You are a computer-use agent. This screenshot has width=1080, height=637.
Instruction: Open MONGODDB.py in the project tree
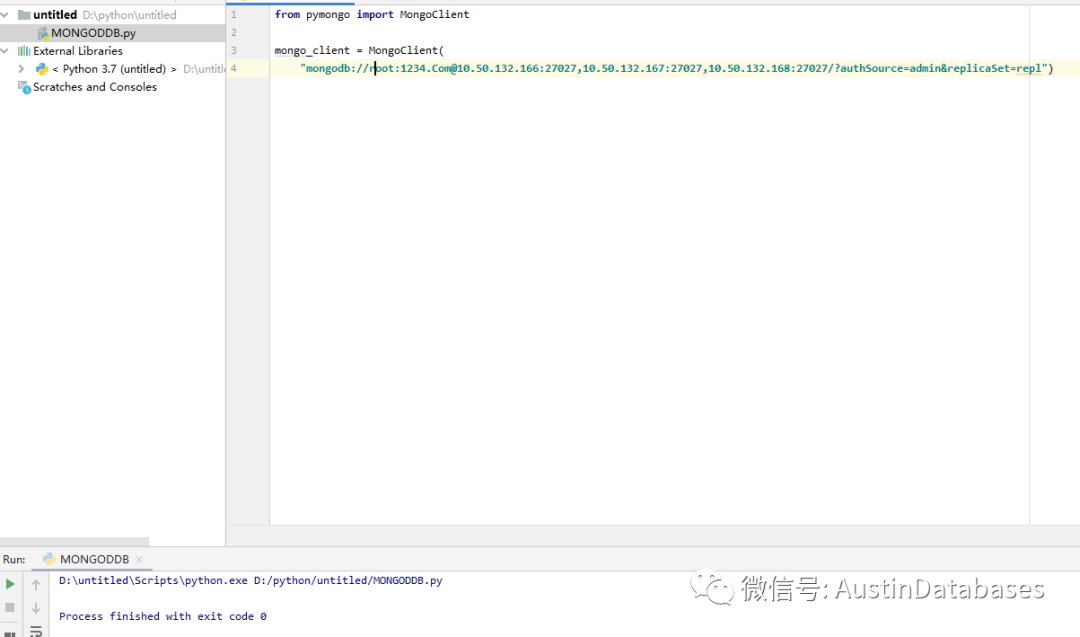pos(93,32)
